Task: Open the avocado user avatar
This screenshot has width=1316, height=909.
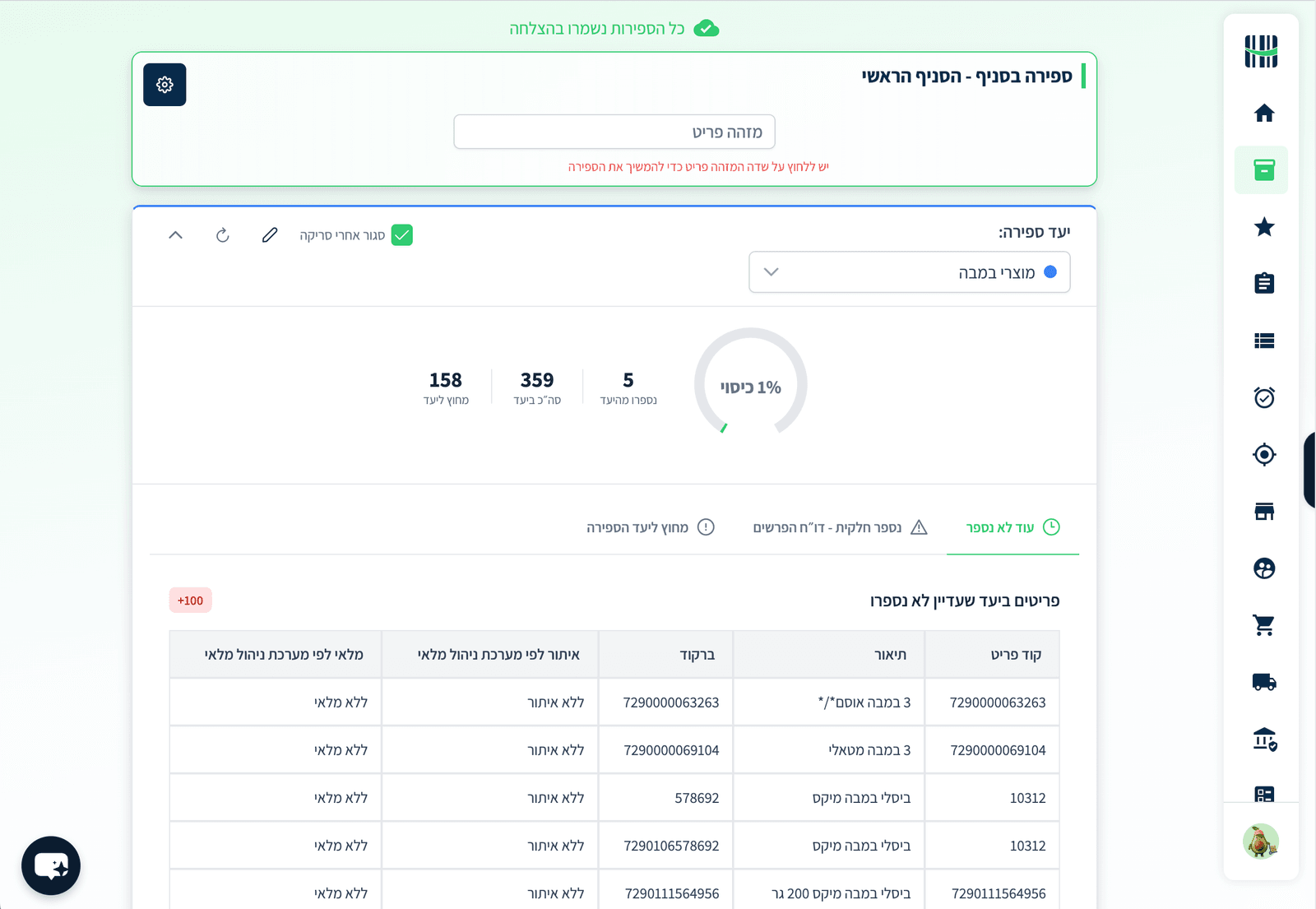Action: [1261, 841]
